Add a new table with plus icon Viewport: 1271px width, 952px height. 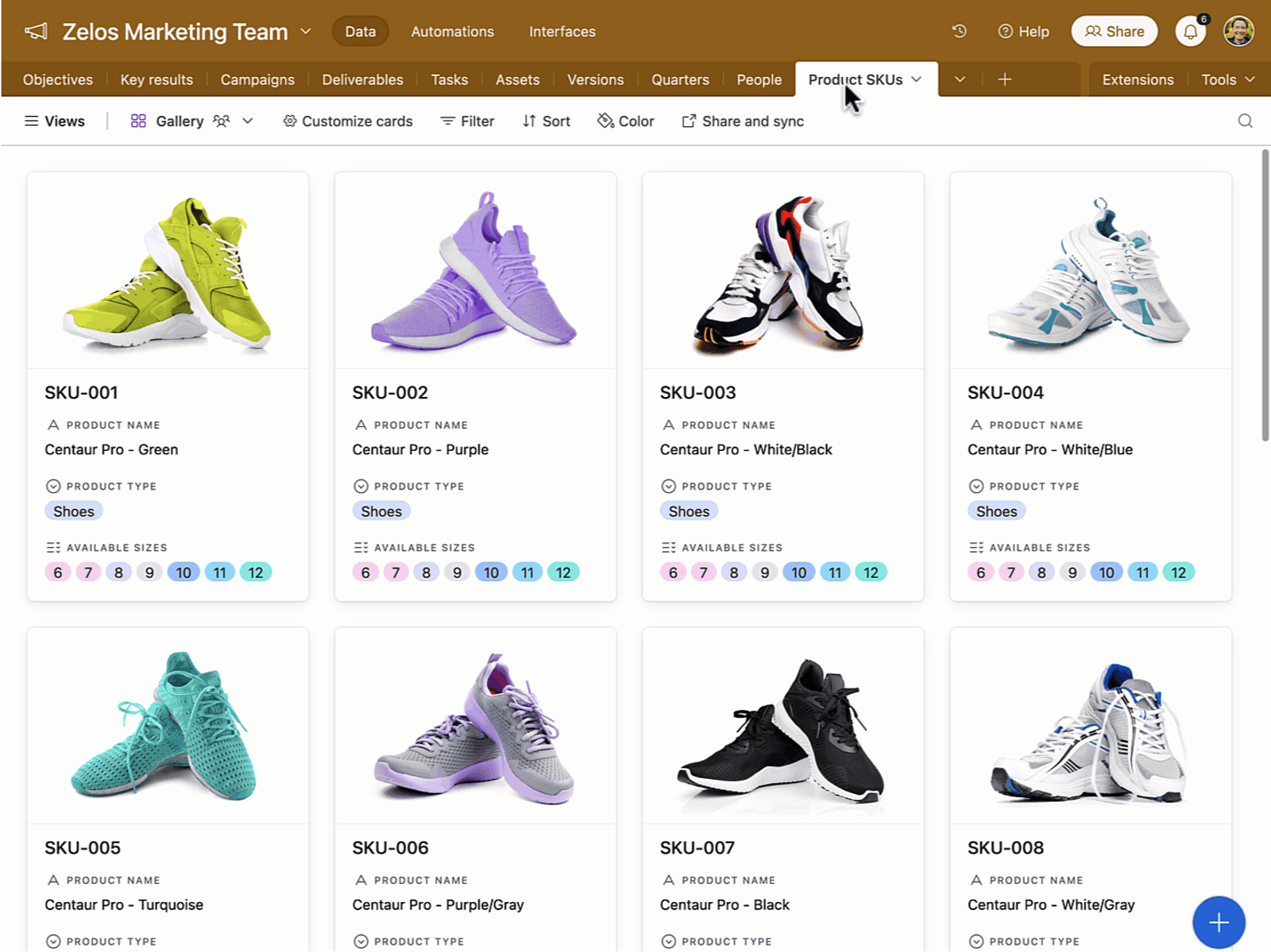click(x=1004, y=79)
